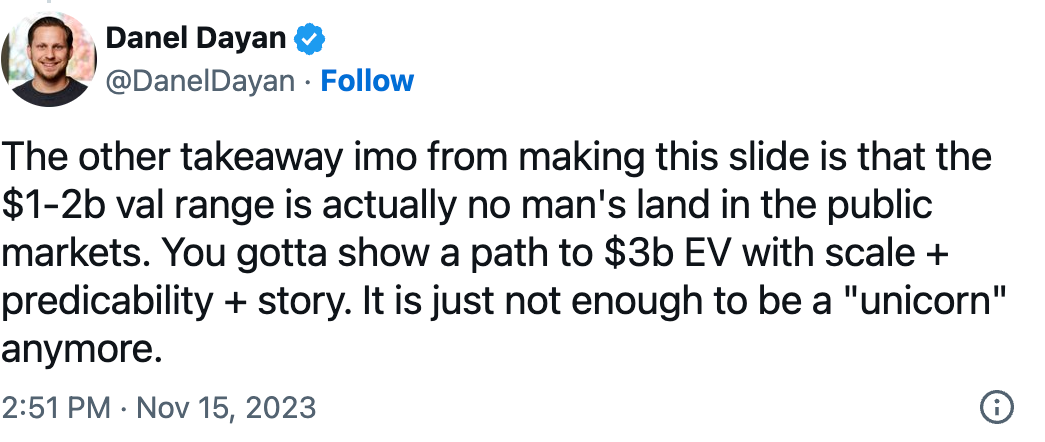Click the dot separator before Follow

point(307,81)
